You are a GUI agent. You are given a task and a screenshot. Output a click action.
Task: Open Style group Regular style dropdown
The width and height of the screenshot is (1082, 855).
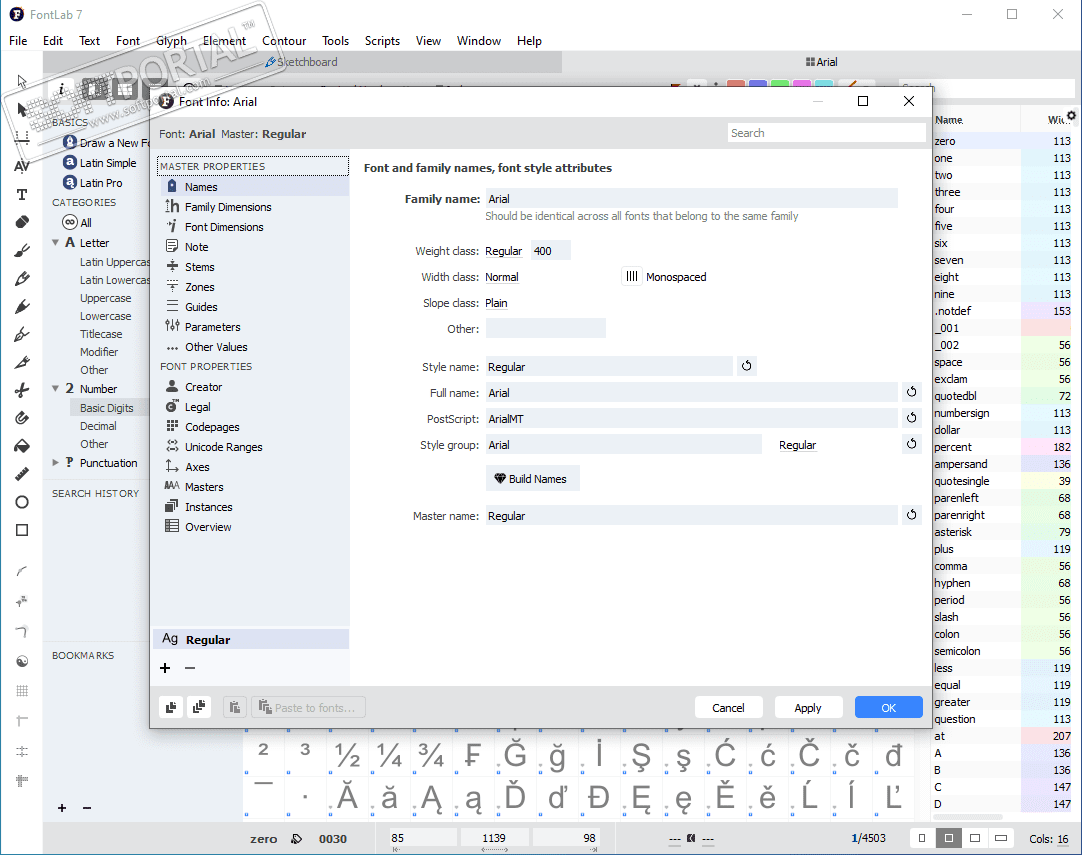tap(798, 446)
